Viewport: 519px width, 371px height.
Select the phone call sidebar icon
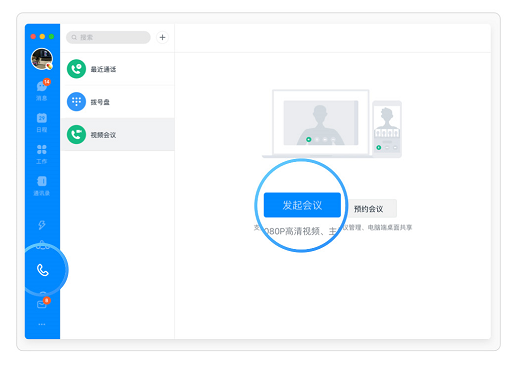43,270
